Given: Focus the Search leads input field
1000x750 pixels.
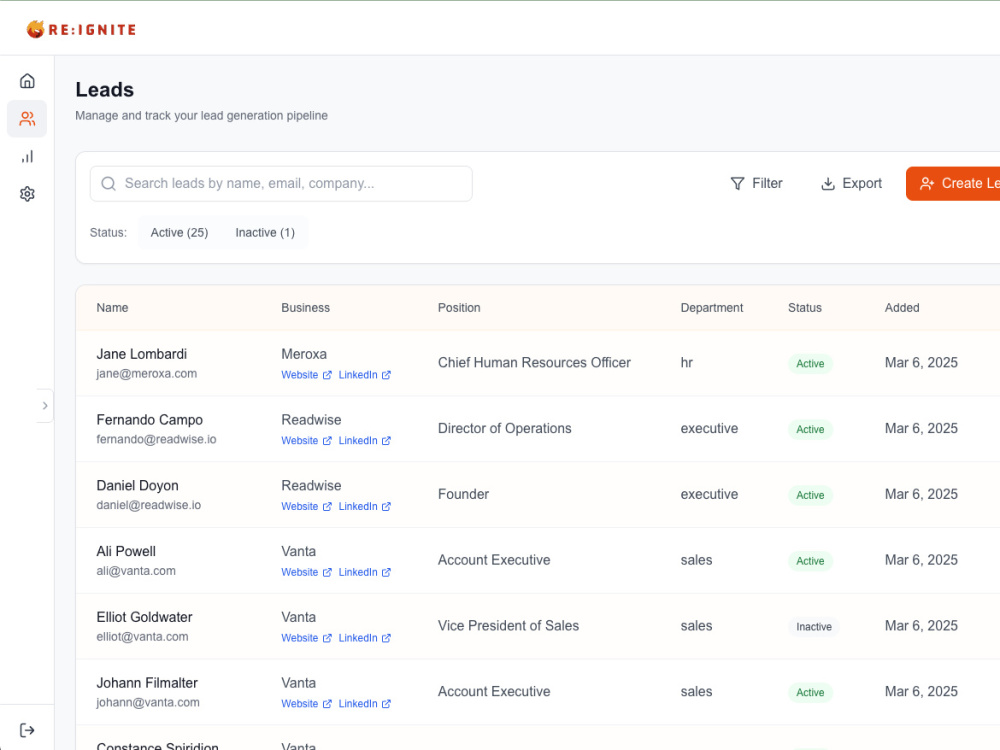Looking at the screenshot, I should [281, 184].
